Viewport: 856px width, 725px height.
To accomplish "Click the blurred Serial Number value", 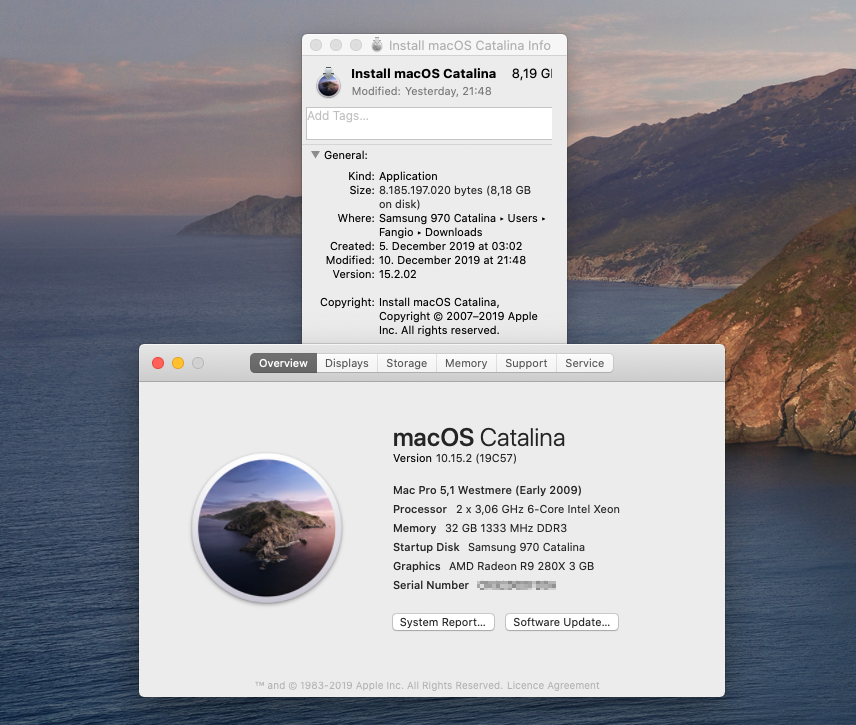I will pyautogui.click(x=516, y=585).
